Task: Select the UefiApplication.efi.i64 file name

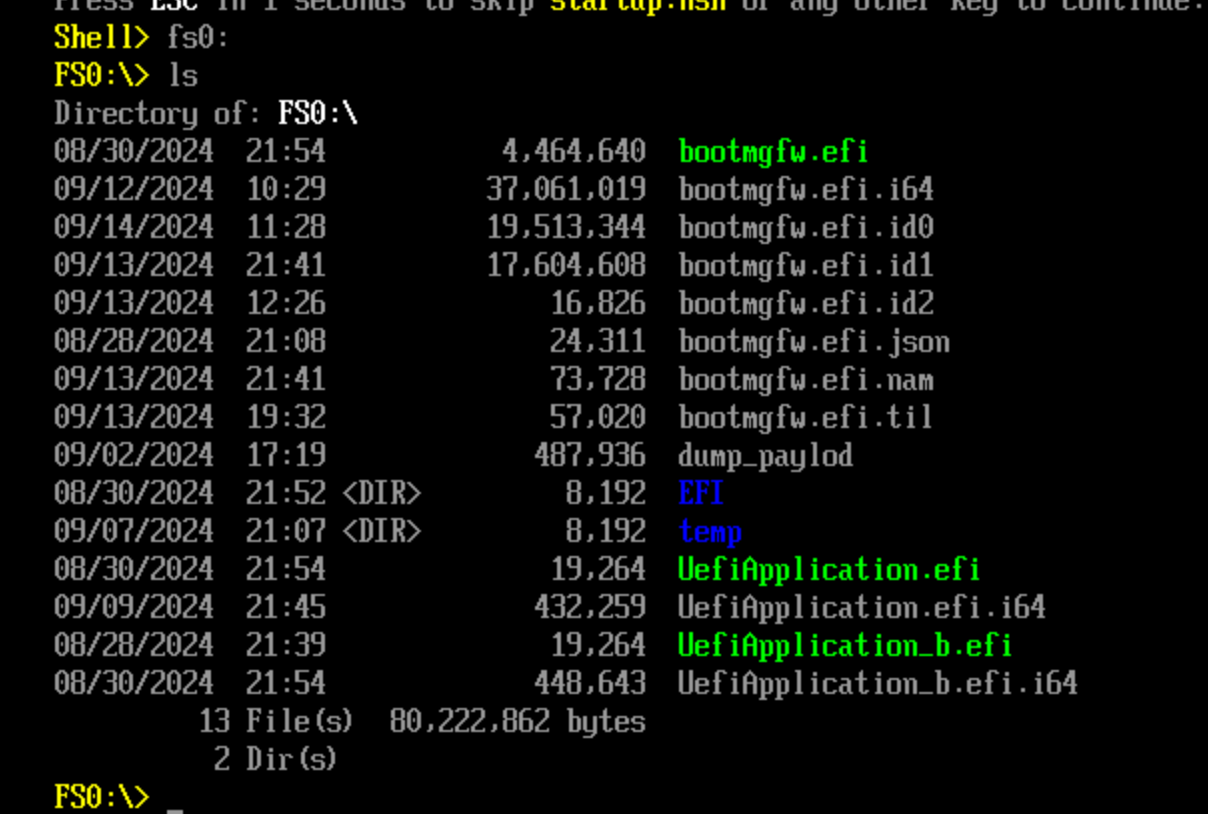Action: tap(862, 608)
